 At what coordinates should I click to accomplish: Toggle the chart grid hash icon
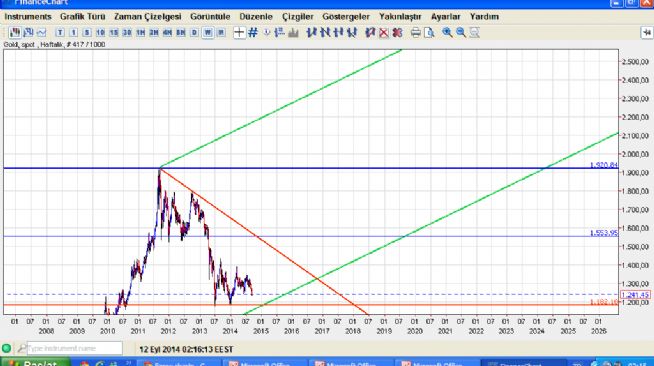(x=253, y=33)
